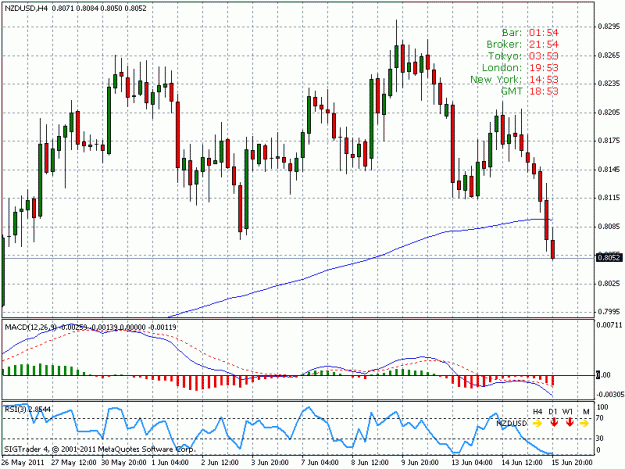Click the 0.7995 price axis label
625x469 pixels.
click(x=609, y=311)
